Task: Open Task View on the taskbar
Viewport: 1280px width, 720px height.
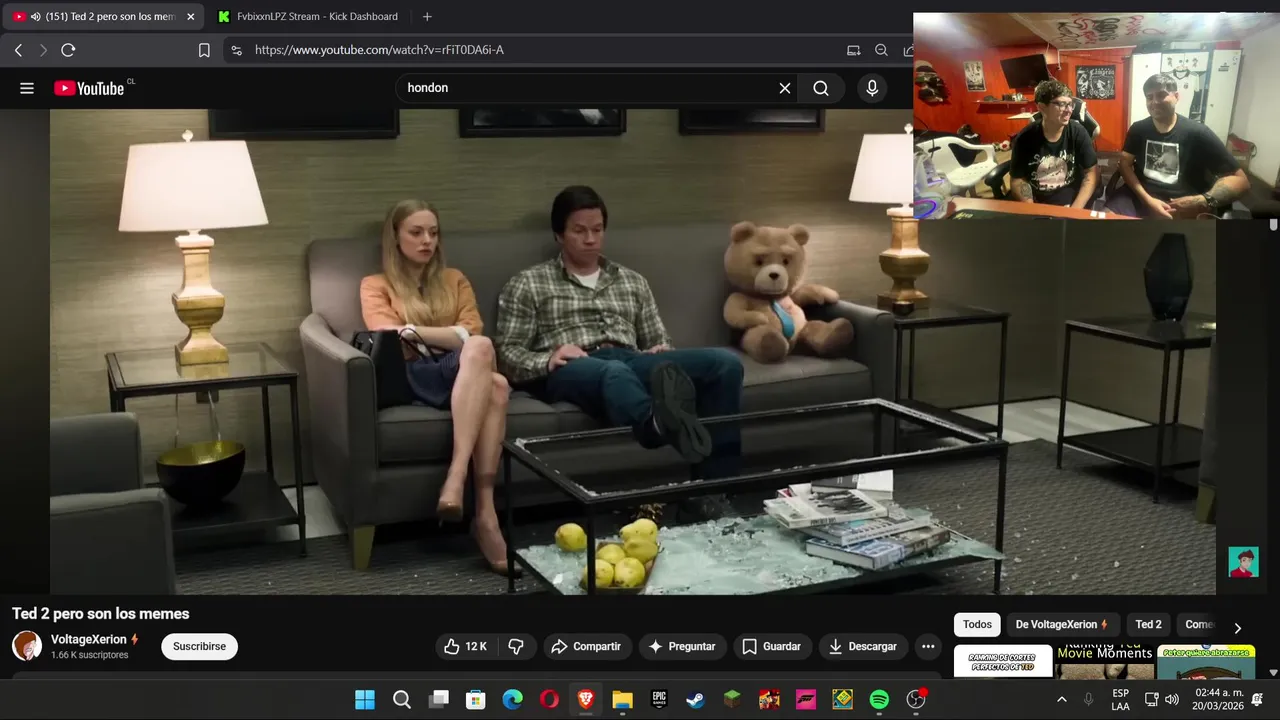Action: (438, 700)
